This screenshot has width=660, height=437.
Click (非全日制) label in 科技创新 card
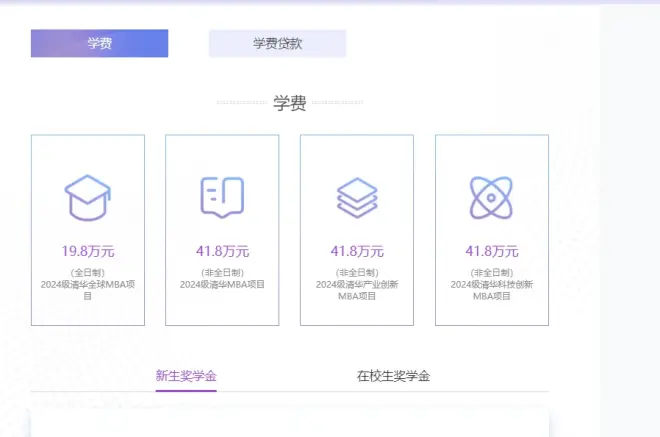tap(491, 272)
